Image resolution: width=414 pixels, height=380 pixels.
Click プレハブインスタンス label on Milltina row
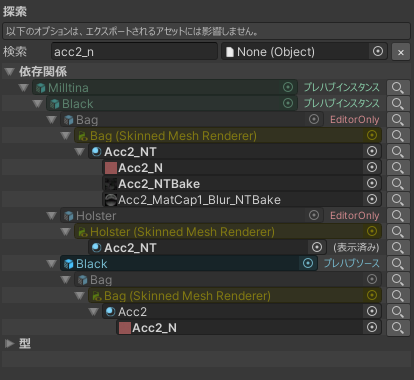[341, 87]
